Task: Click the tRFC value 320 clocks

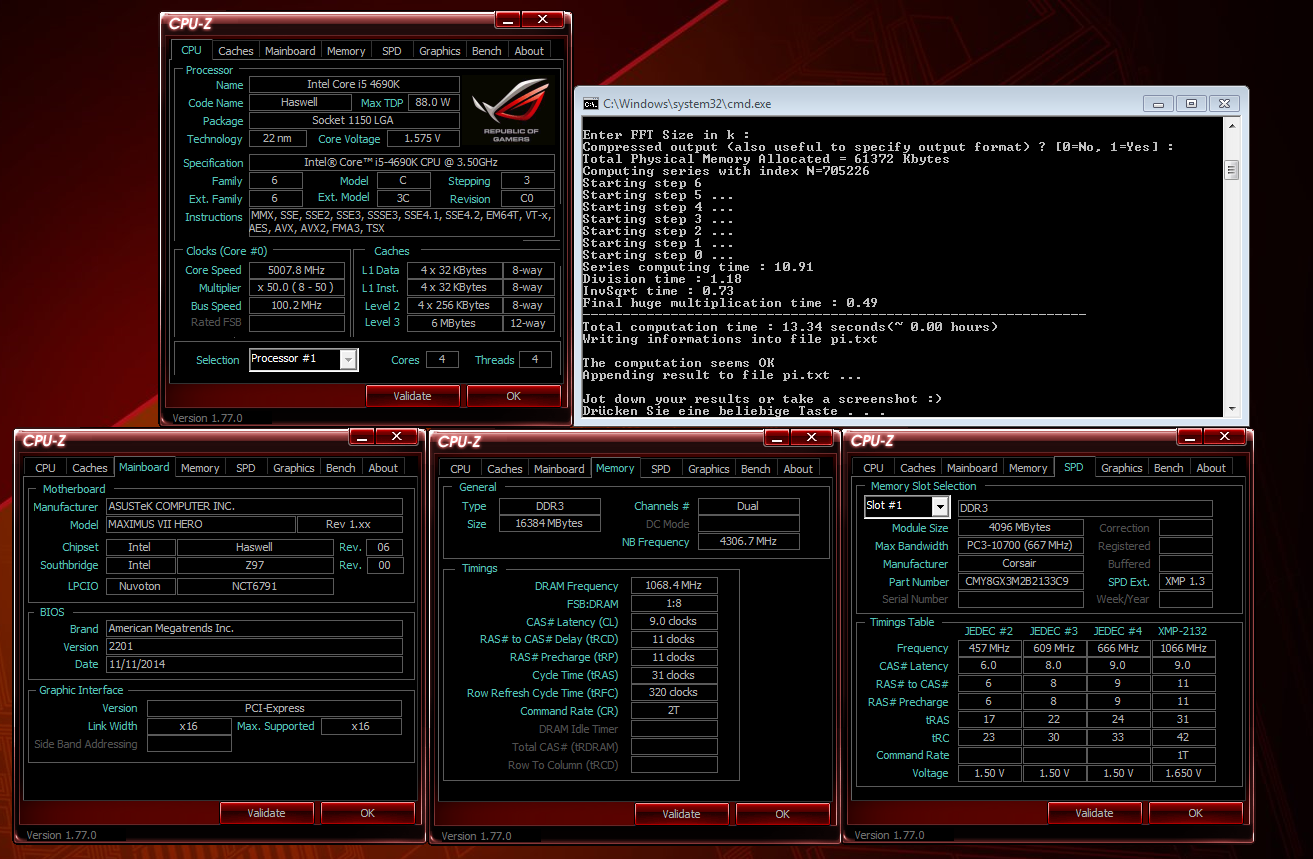Action: 674,693
